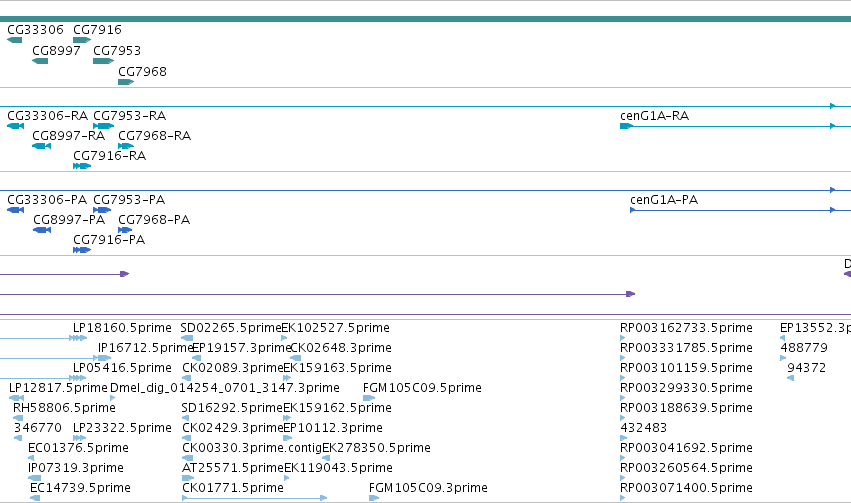
Task: Select Dmel_dig_014254_0701_3147.3prime feature
Action: [225, 388]
